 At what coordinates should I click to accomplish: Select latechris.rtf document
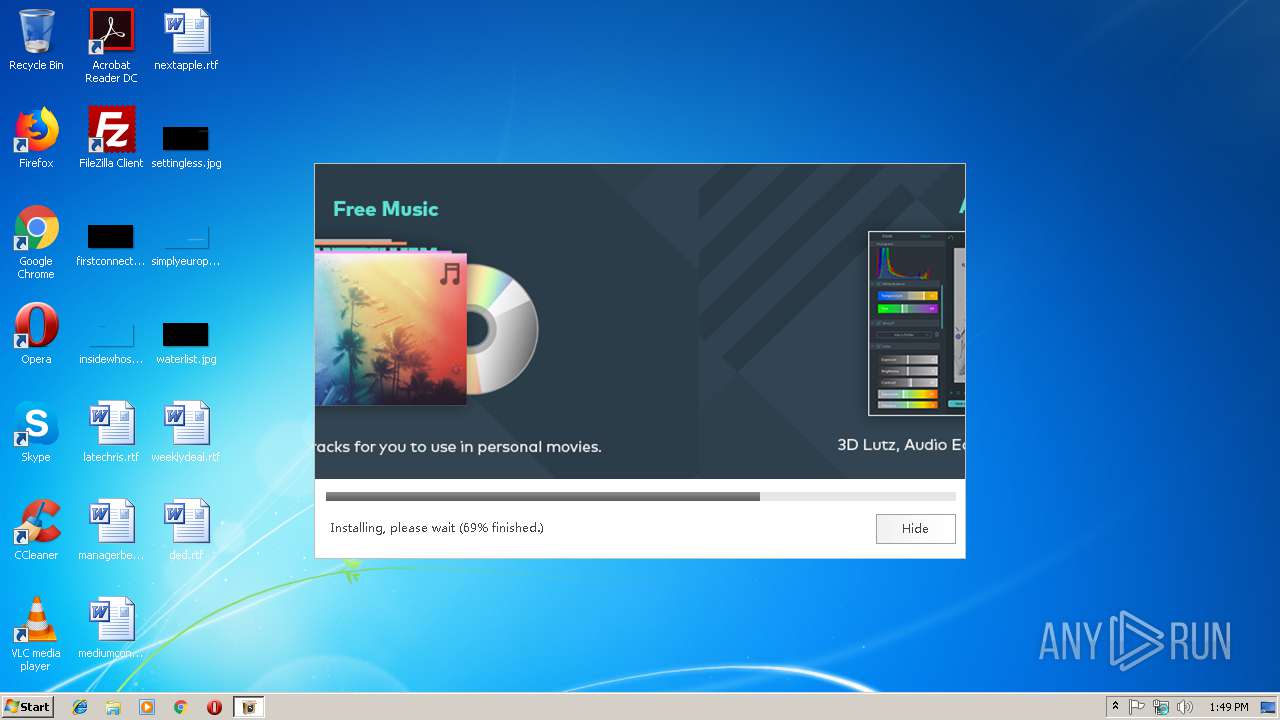click(x=111, y=432)
